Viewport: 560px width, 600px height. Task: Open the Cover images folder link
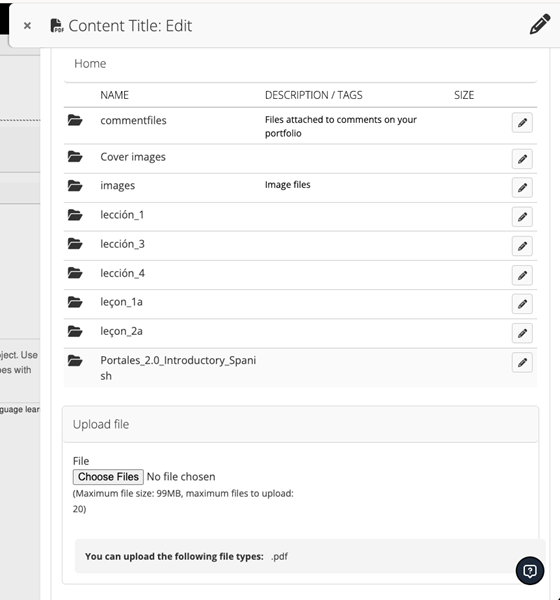click(x=133, y=157)
